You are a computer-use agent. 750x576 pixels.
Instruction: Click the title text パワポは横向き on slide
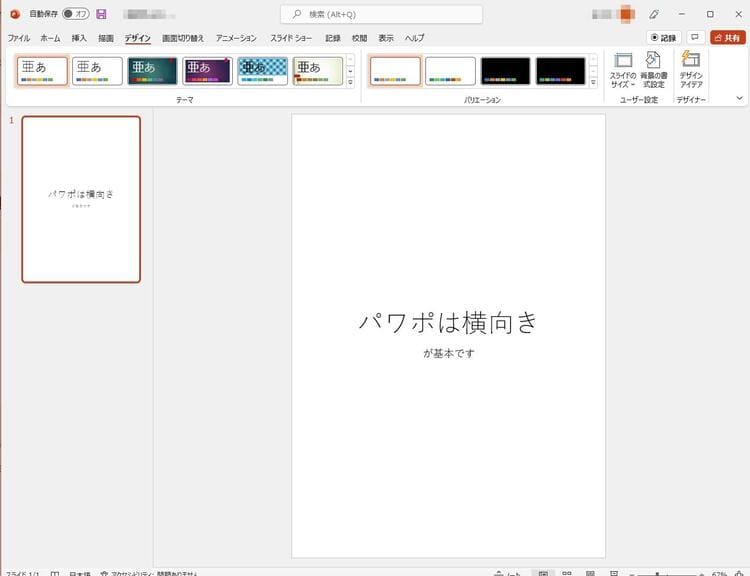pyautogui.click(x=448, y=322)
